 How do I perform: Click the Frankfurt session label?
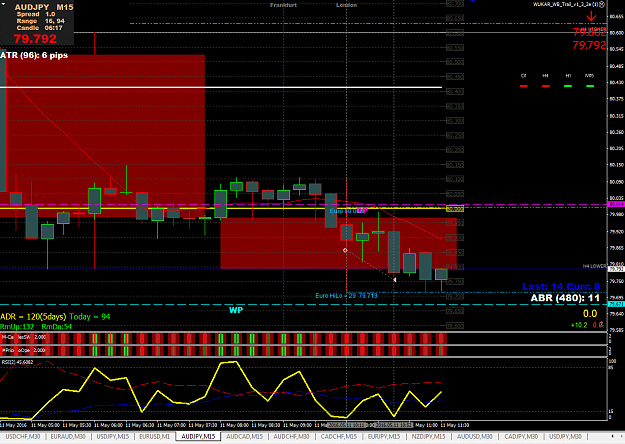[283, 5]
